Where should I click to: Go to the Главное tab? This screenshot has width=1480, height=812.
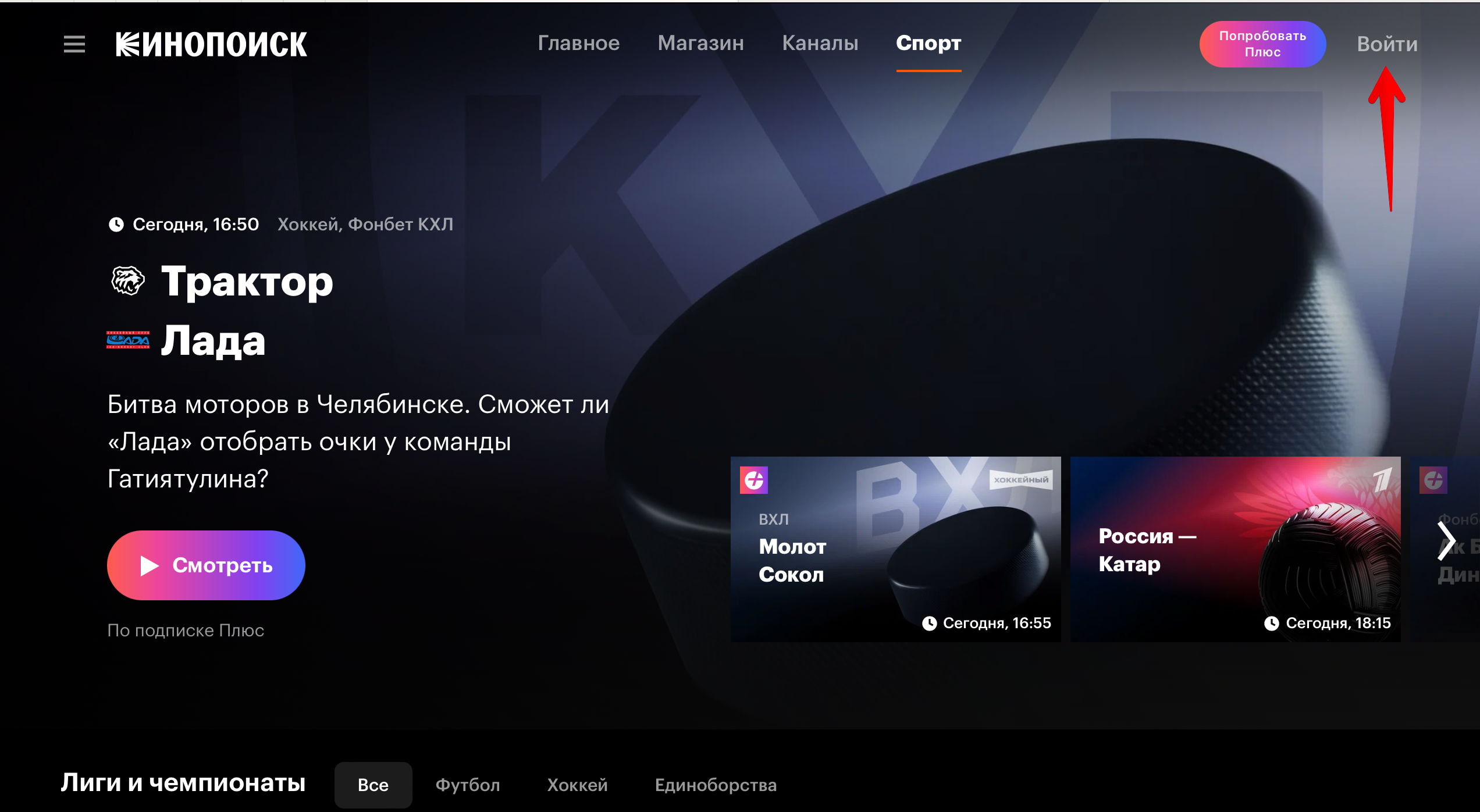pos(578,43)
